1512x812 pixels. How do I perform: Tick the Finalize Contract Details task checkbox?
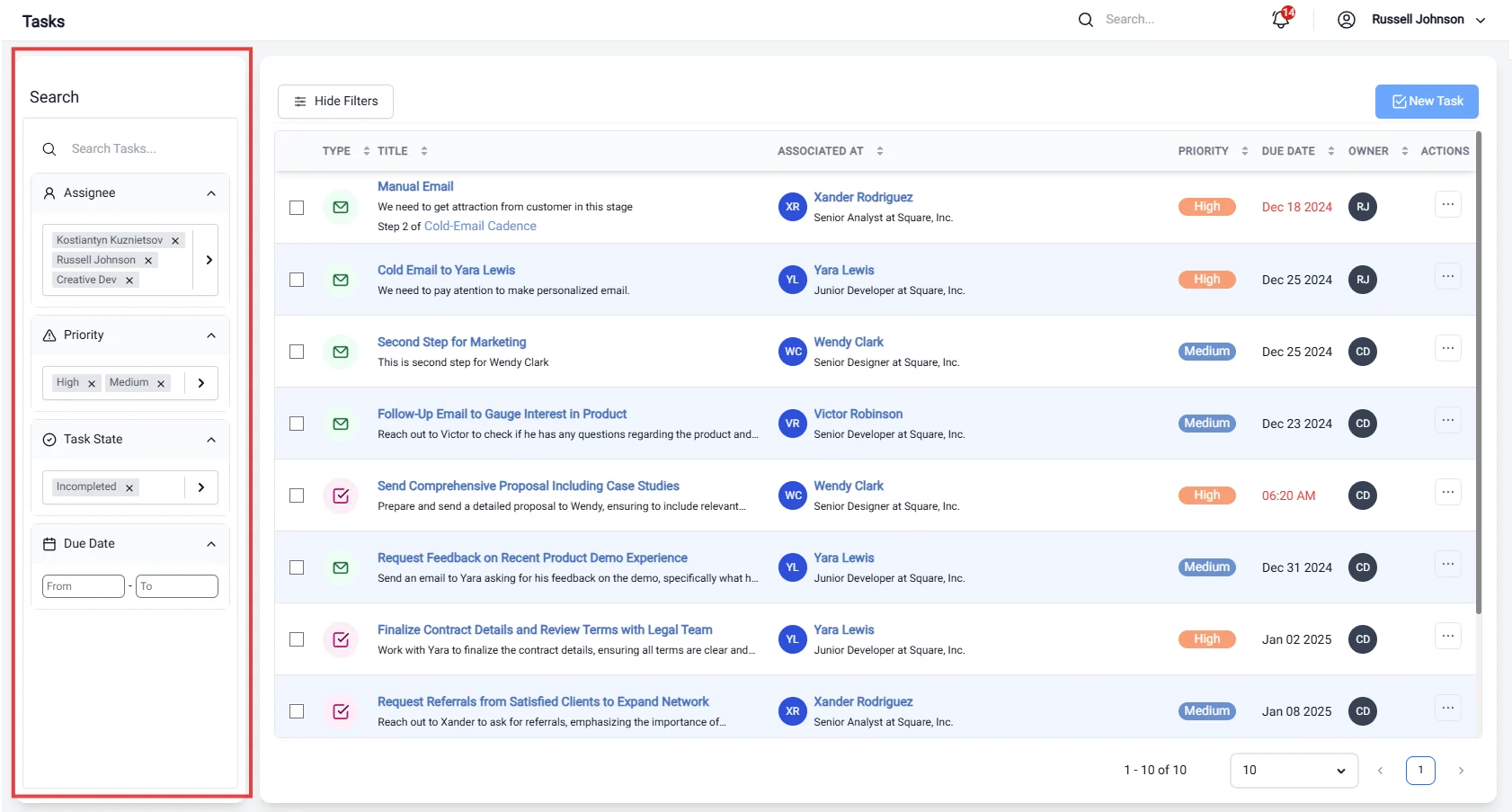coord(297,639)
